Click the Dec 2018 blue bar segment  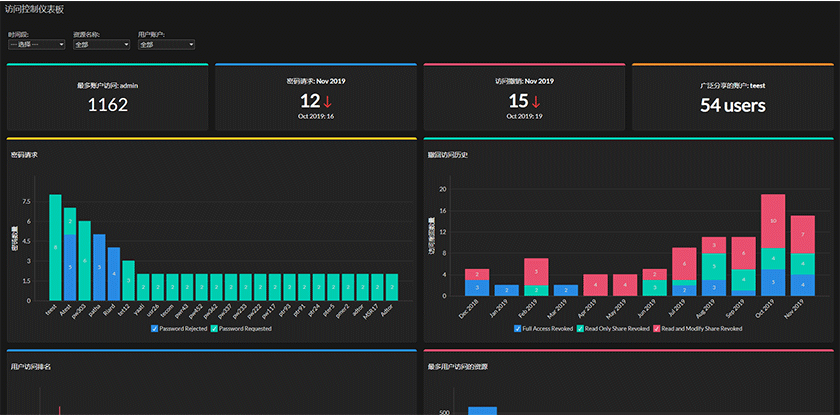(477, 288)
